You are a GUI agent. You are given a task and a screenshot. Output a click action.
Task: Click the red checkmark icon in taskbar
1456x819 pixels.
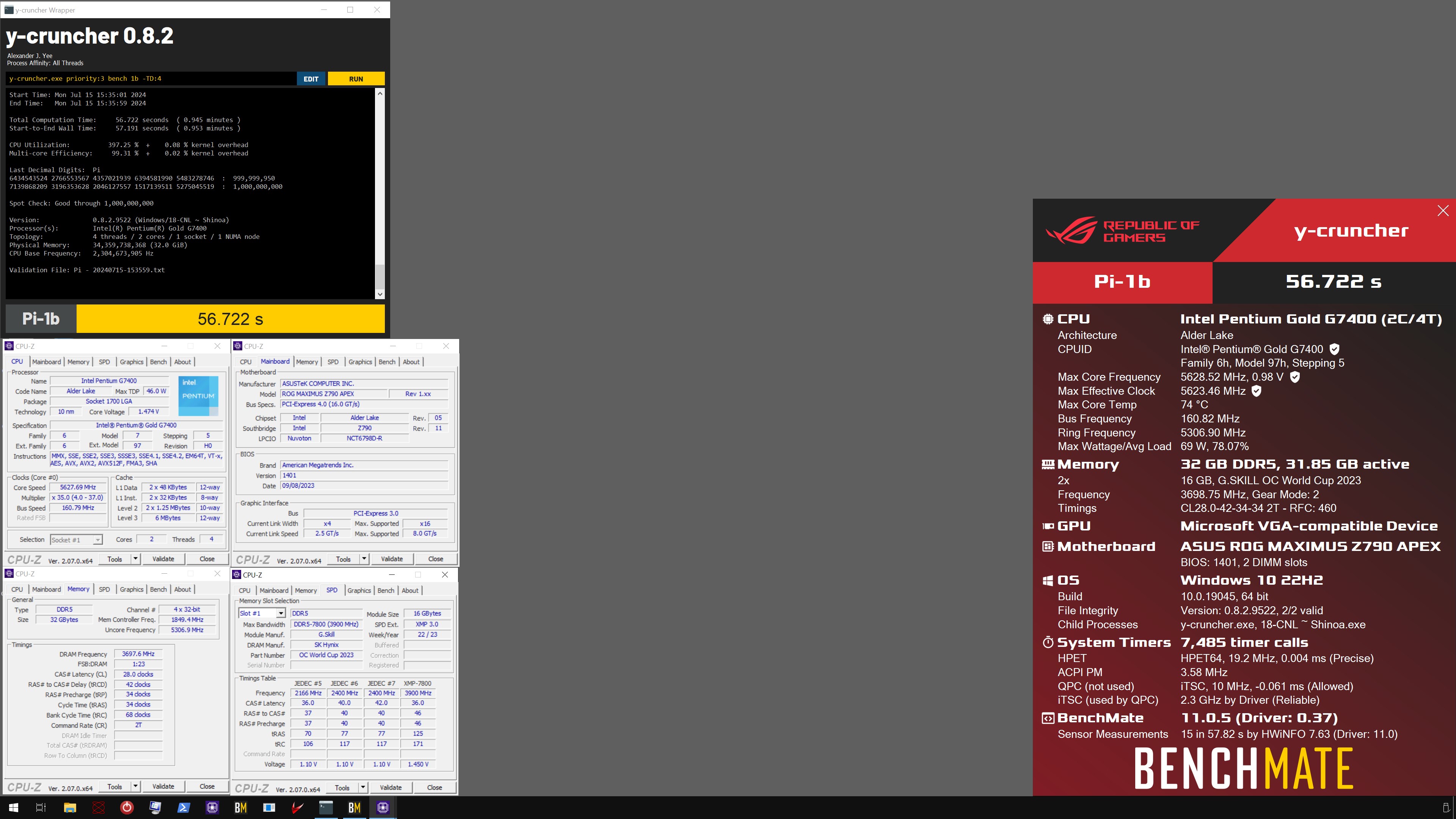pyautogui.click(x=297, y=808)
